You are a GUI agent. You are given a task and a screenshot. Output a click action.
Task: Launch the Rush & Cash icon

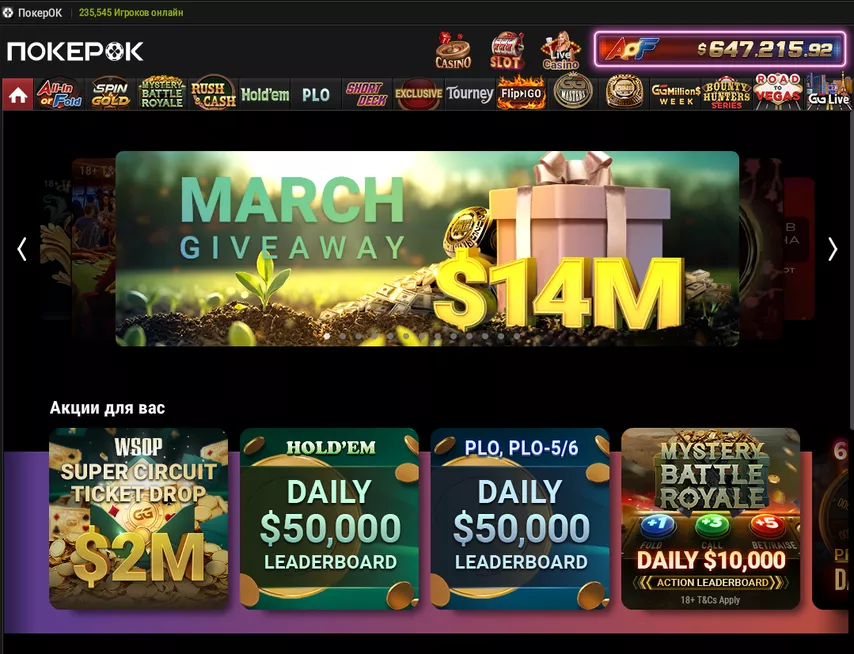pyautogui.click(x=213, y=94)
